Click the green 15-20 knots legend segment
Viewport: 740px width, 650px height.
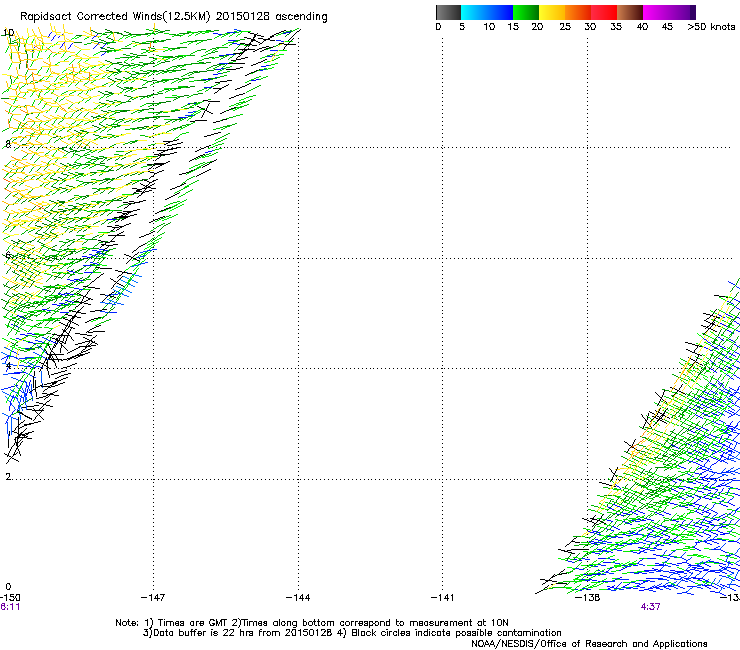pos(526,12)
